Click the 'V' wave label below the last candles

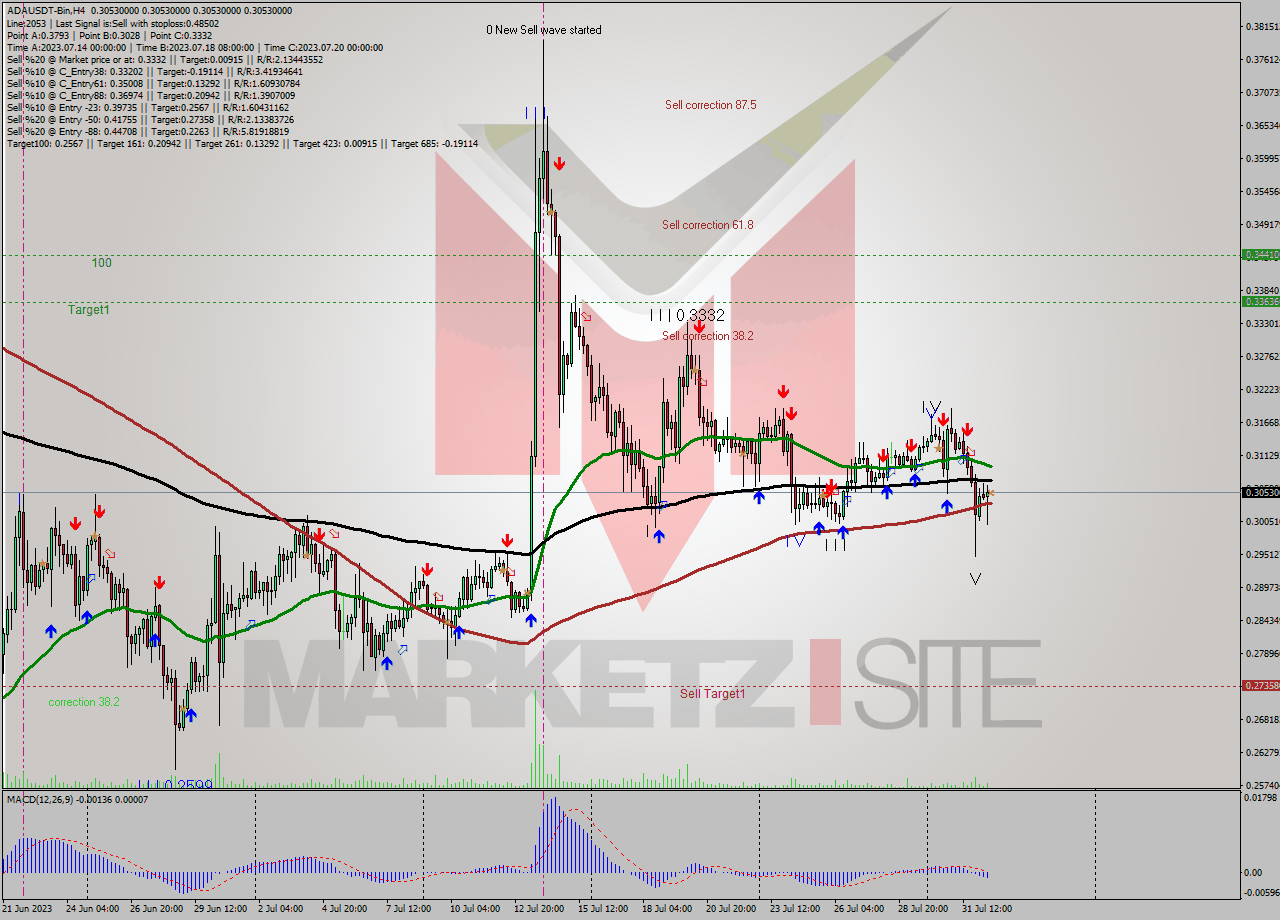(975, 578)
